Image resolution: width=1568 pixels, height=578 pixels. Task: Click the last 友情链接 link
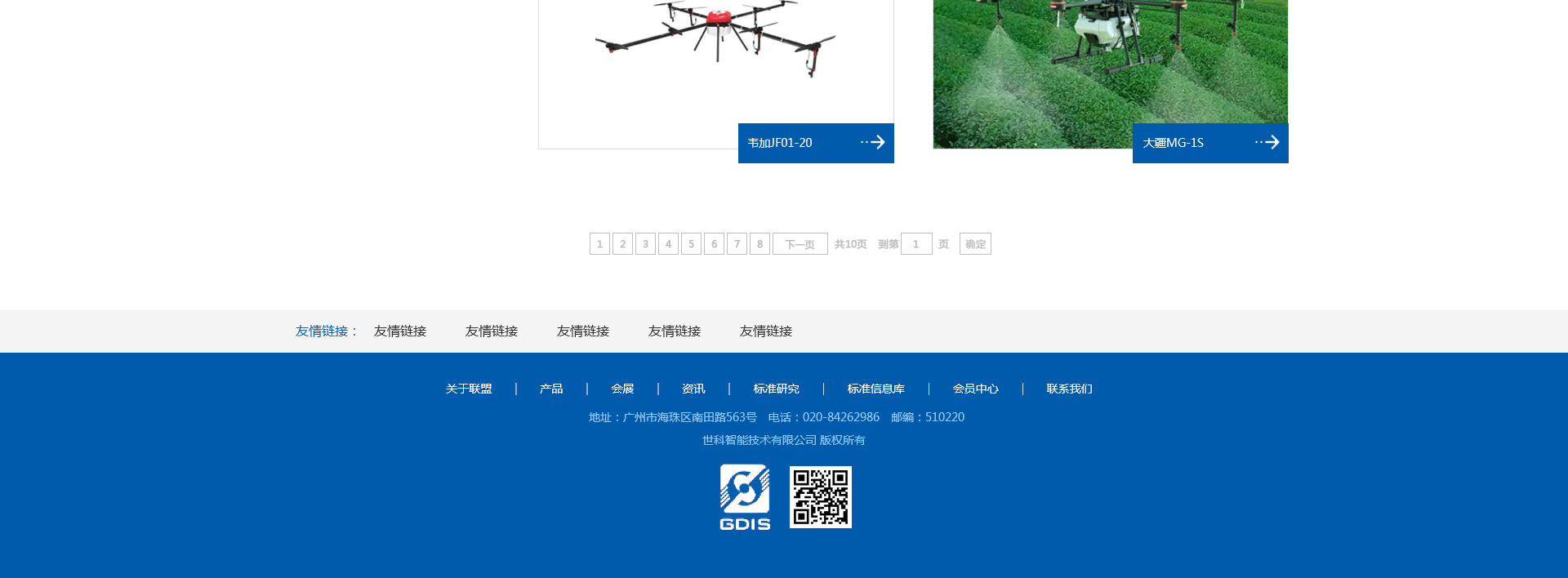click(x=766, y=331)
